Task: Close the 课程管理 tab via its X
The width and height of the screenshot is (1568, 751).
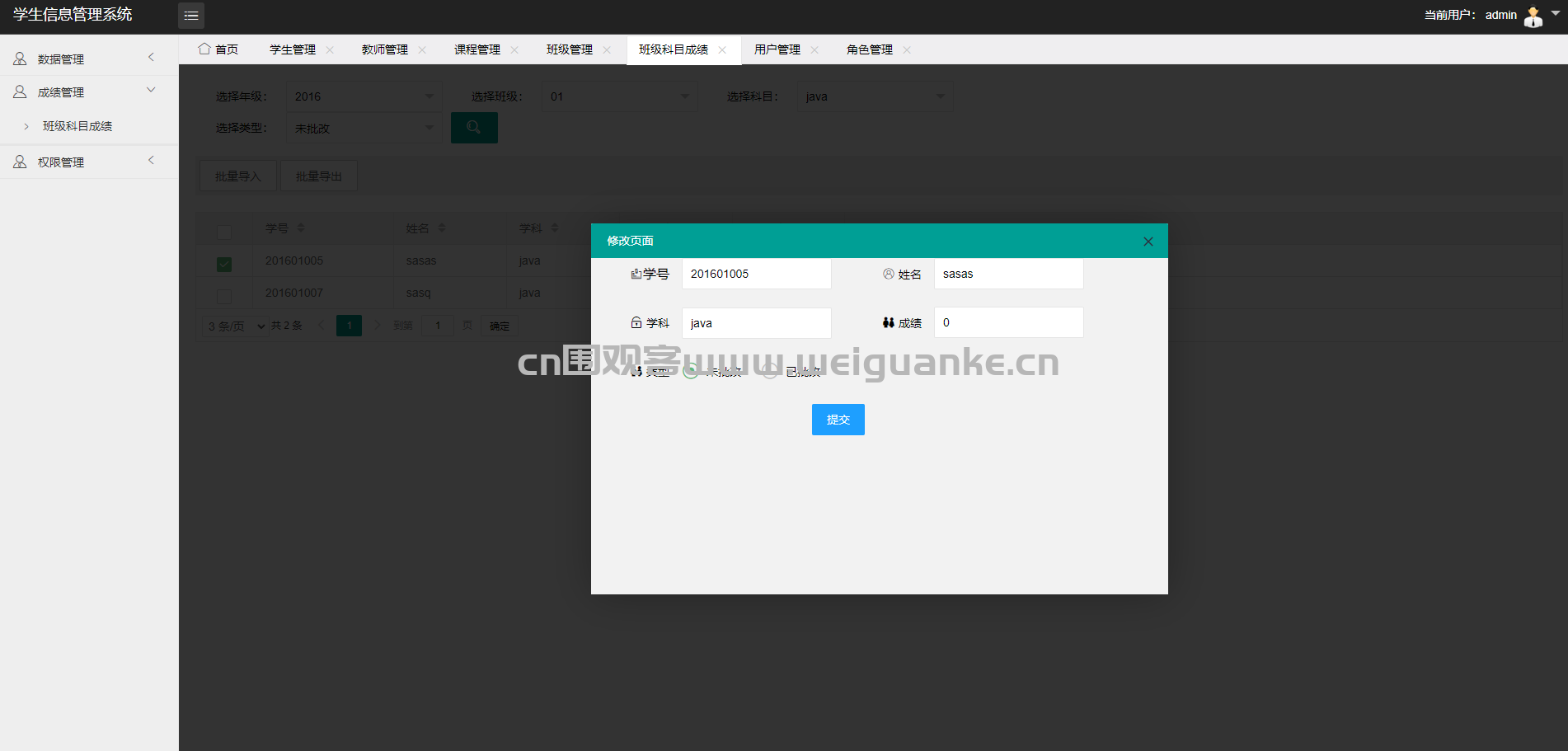Action: coord(514,50)
